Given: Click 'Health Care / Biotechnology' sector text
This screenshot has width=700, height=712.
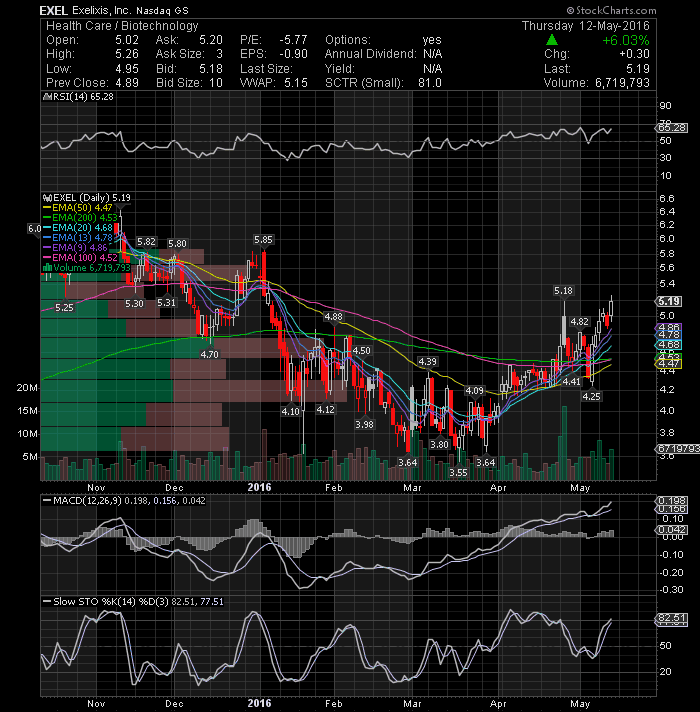Looking at the screenshot, I should pos(122,26).
